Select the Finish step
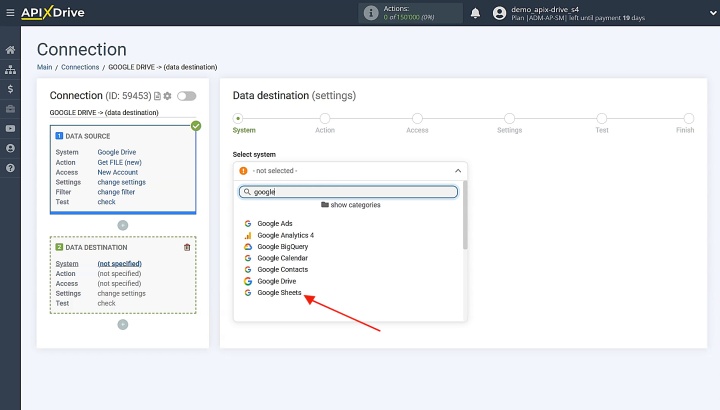This screenshot has width=720, height=410. (x=689, y=118)
